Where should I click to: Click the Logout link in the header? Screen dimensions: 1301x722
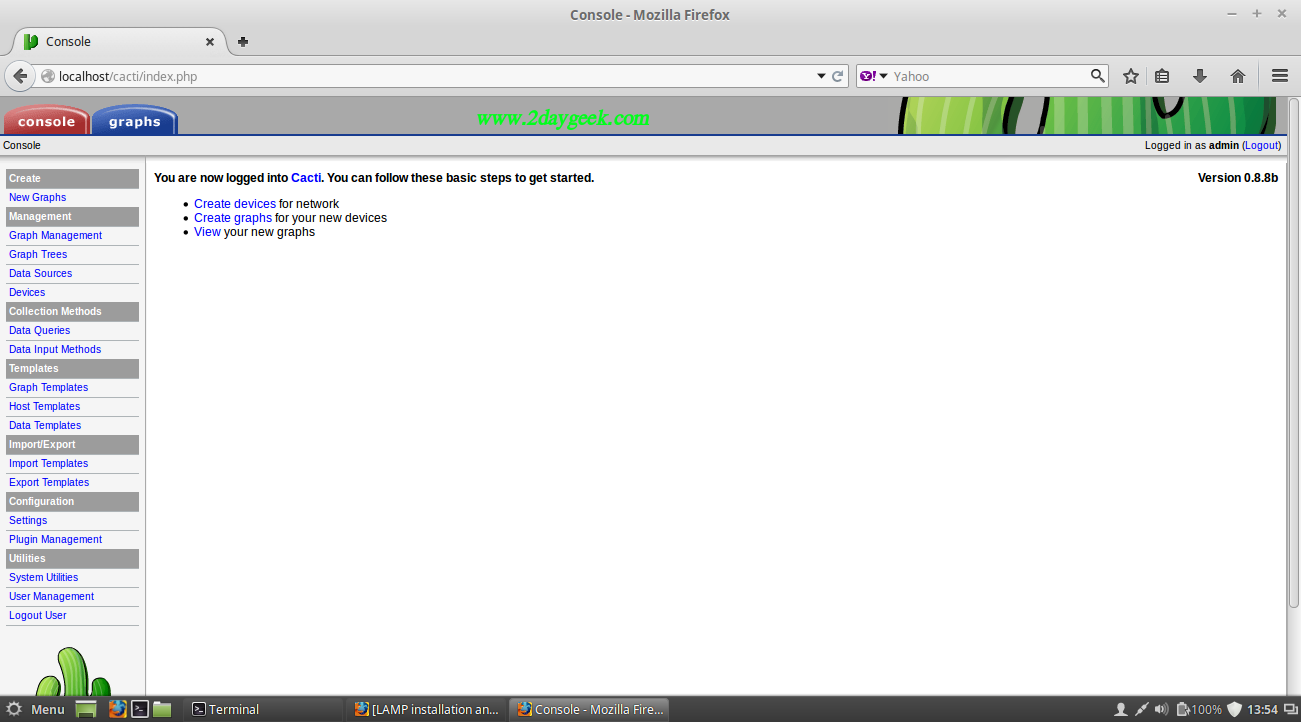(1261, 146)
